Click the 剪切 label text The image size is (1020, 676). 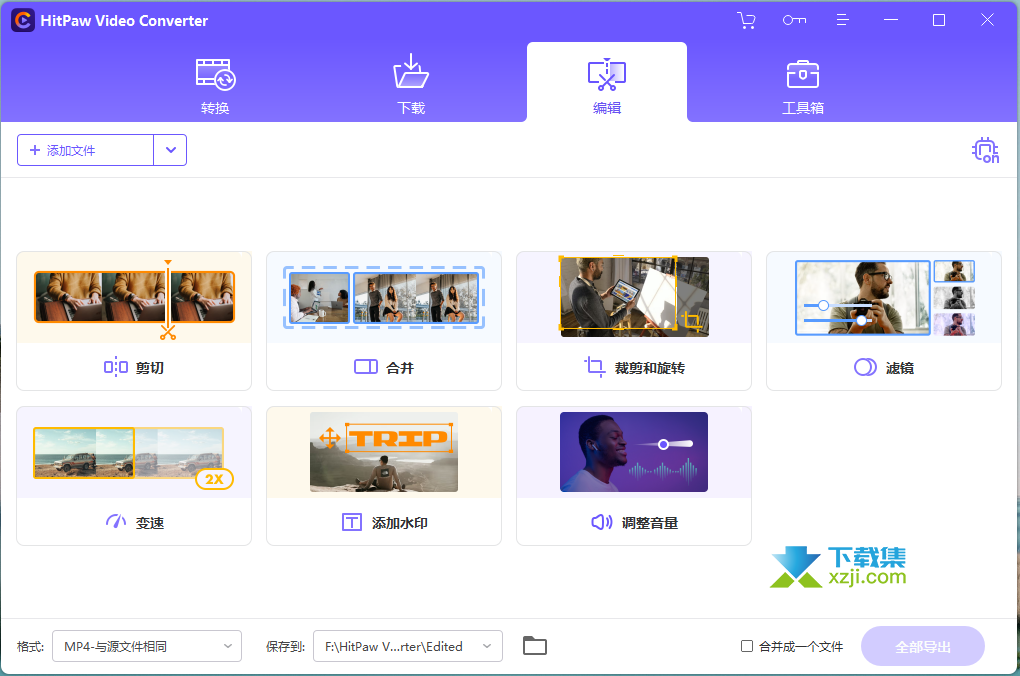[x=150, y=368]
